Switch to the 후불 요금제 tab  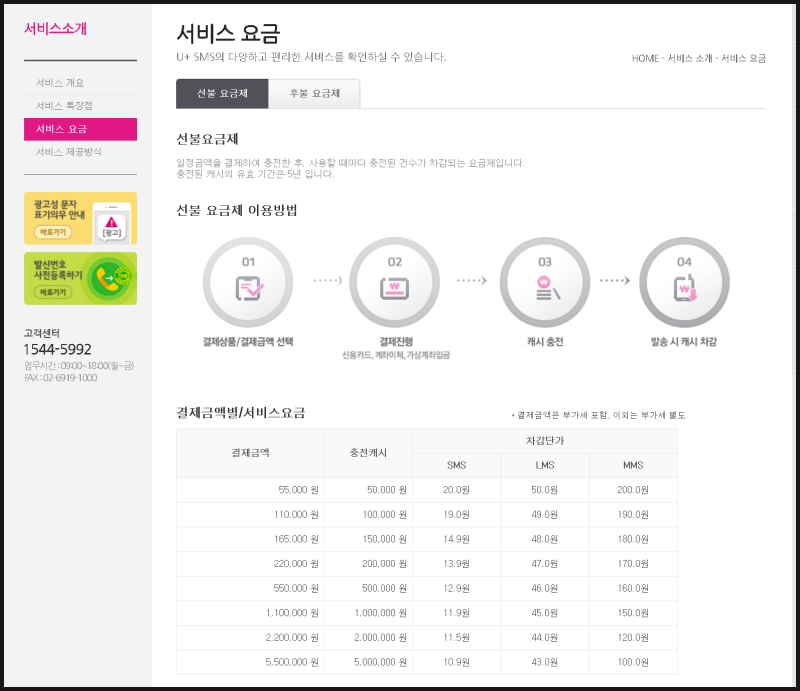[x=314, y=93]
